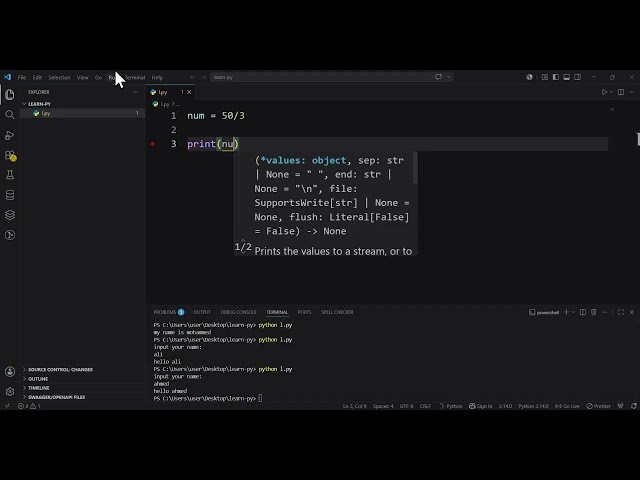Change encoding via UTF-8 indicator

click(x=407, y=406)
